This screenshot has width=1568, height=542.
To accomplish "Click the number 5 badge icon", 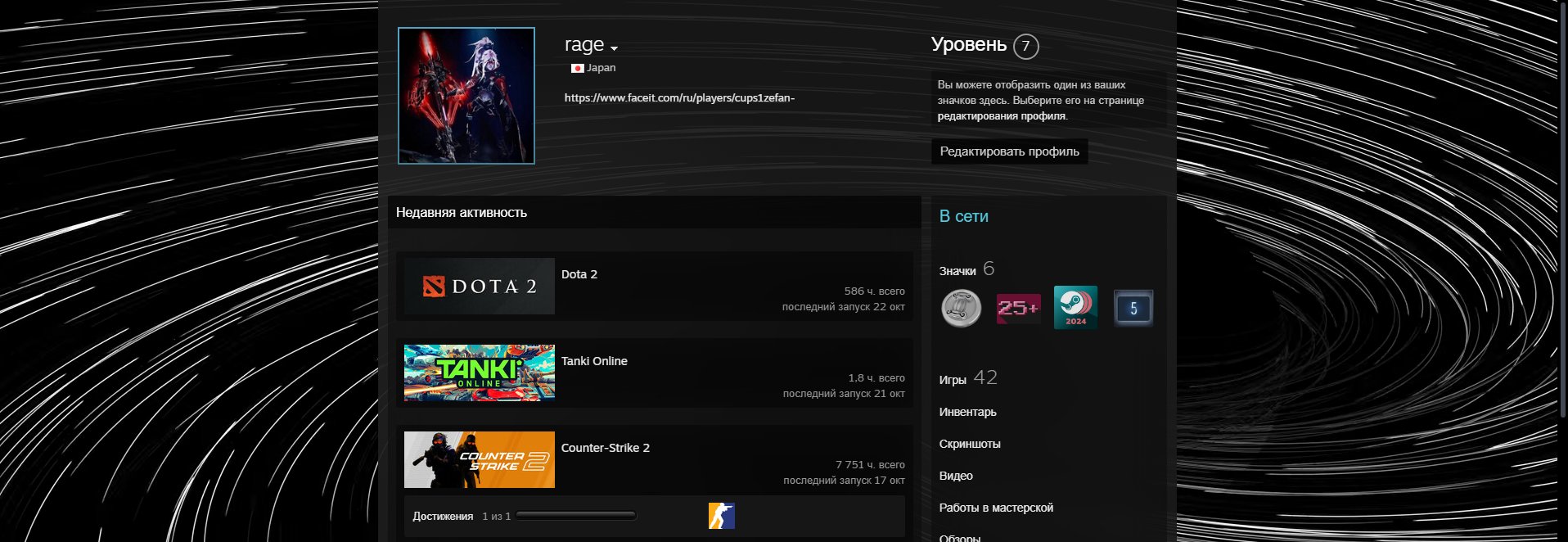I will (x=1133, y=309).
